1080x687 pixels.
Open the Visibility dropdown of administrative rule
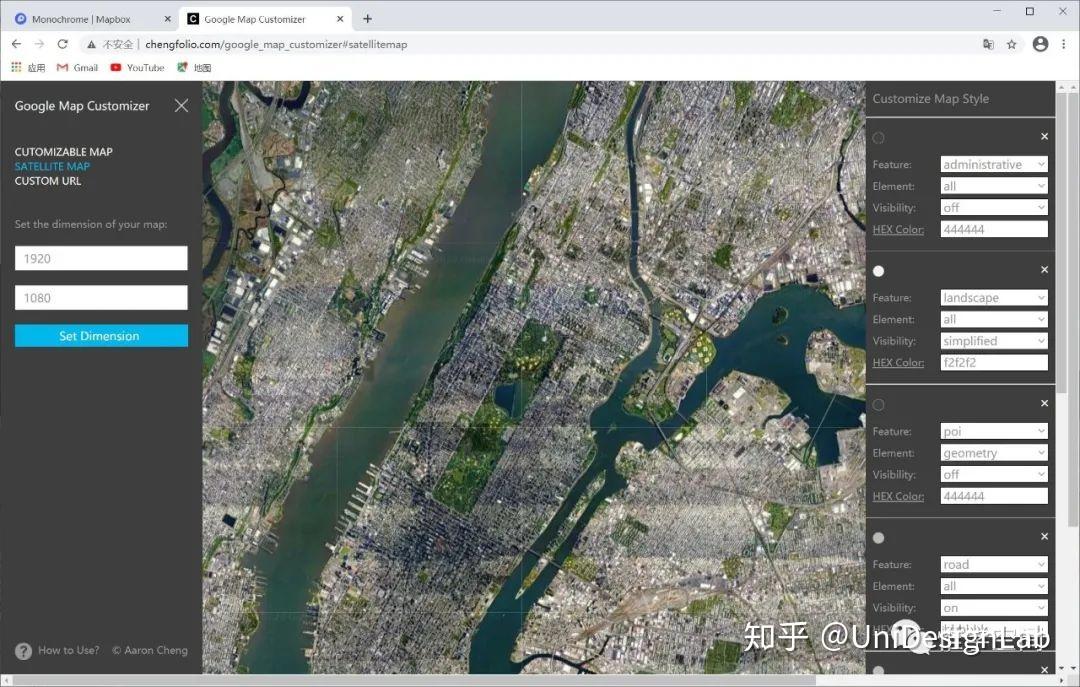click(x=994, y=207)
